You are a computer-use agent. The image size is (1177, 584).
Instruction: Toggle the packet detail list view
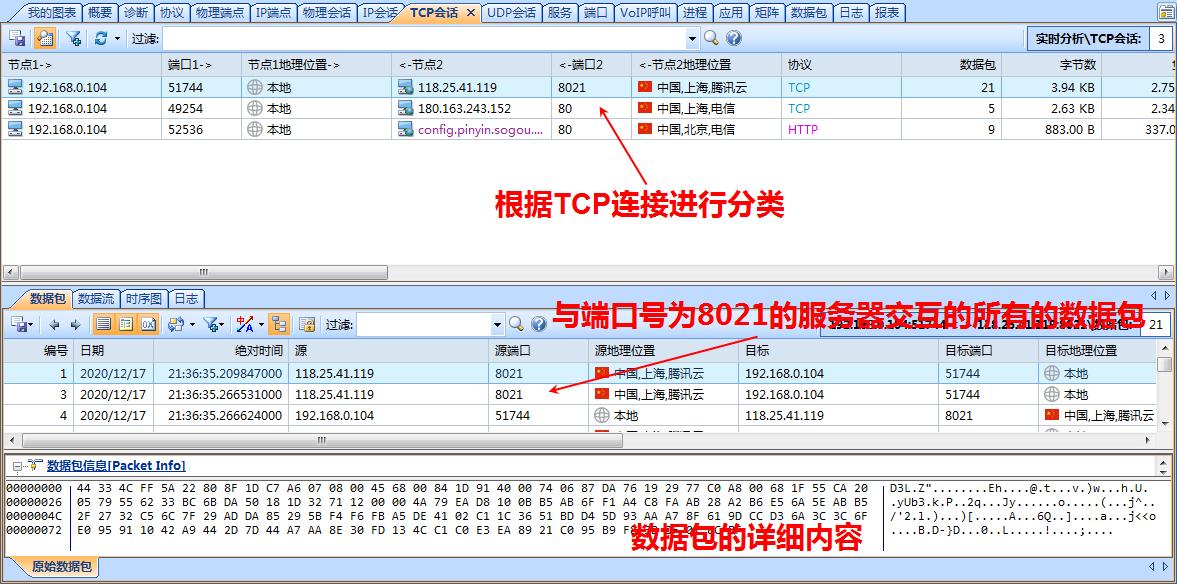point(125,322)
